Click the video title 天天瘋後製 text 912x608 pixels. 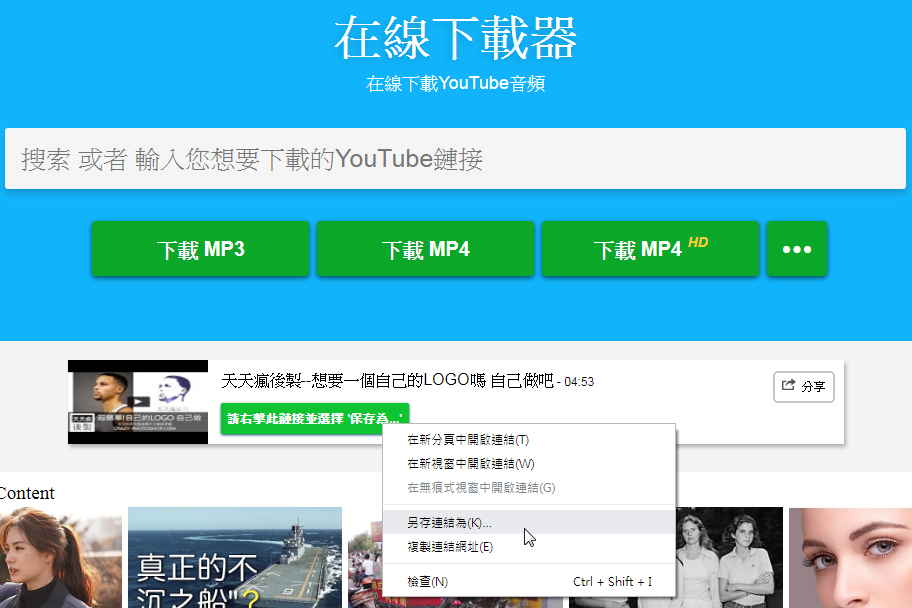coord(387,381)
